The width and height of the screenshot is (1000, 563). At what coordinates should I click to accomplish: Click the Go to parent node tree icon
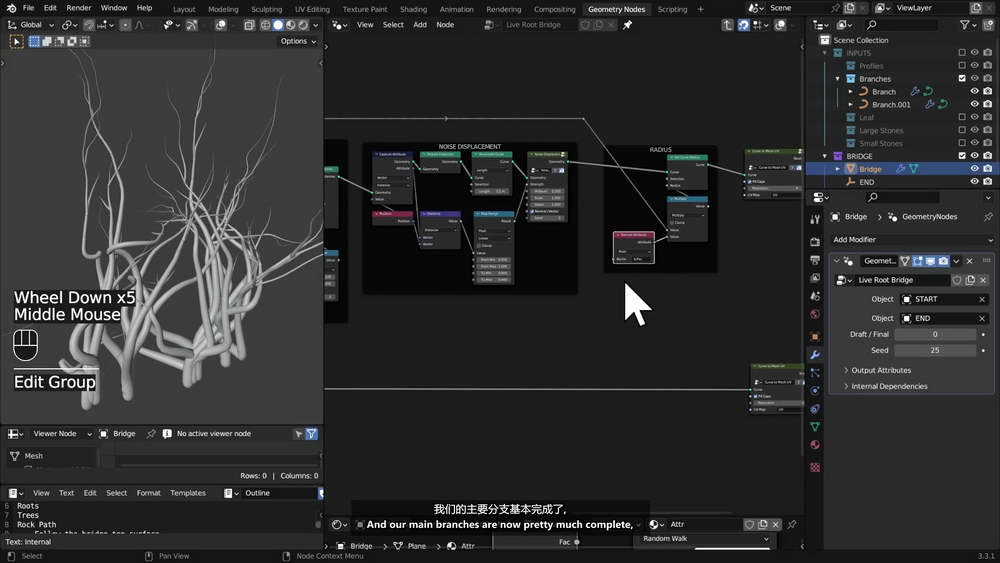[727, 25]
